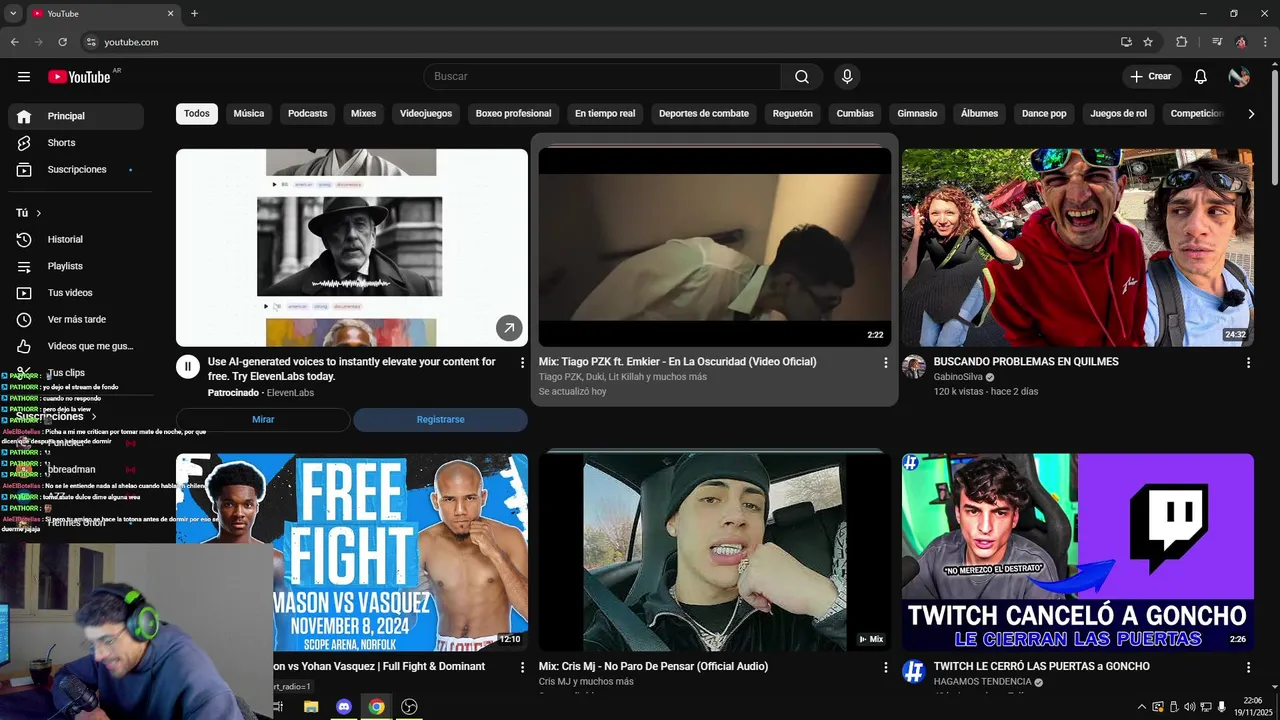The width and height of the screenshot is (1280, 720).
Task: Start voice search with the microphone
Action: tap(847, 77)
